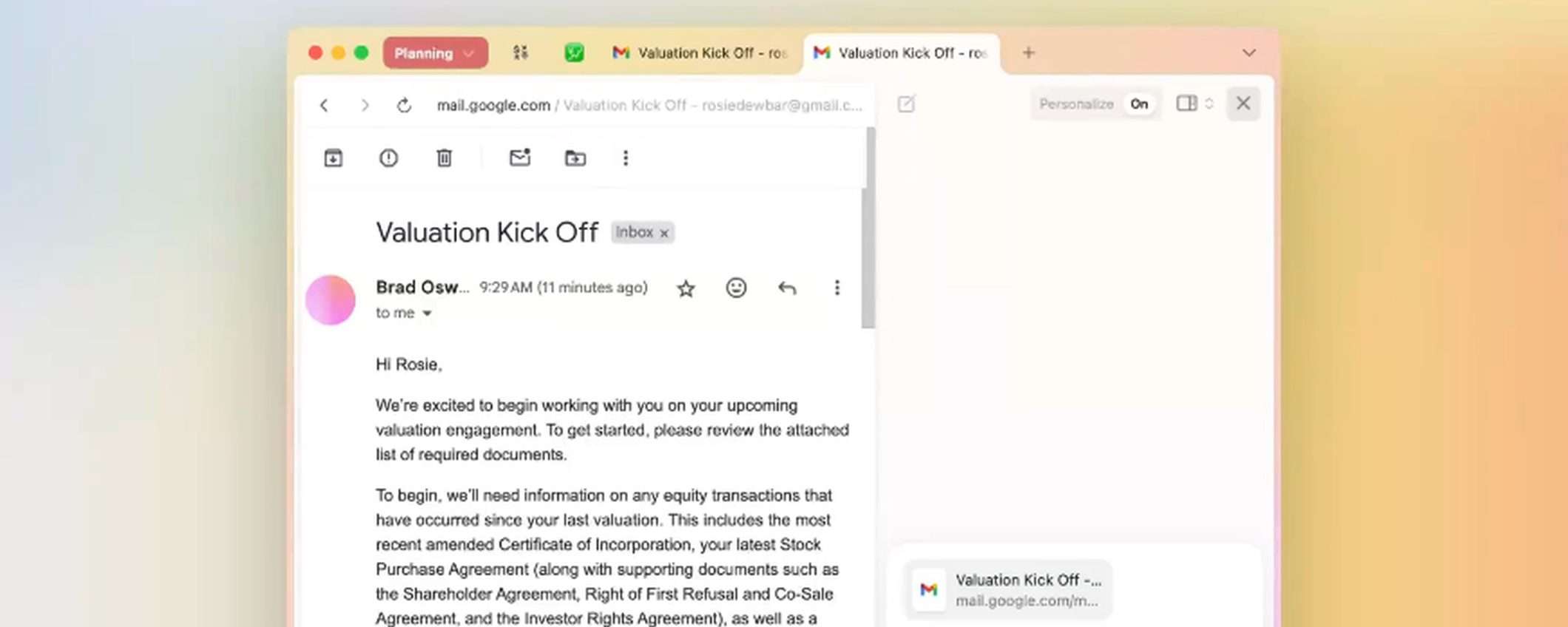Click the "Valuation Kick Off" subject heading
1568x627 pixels.
click(487, 232)
